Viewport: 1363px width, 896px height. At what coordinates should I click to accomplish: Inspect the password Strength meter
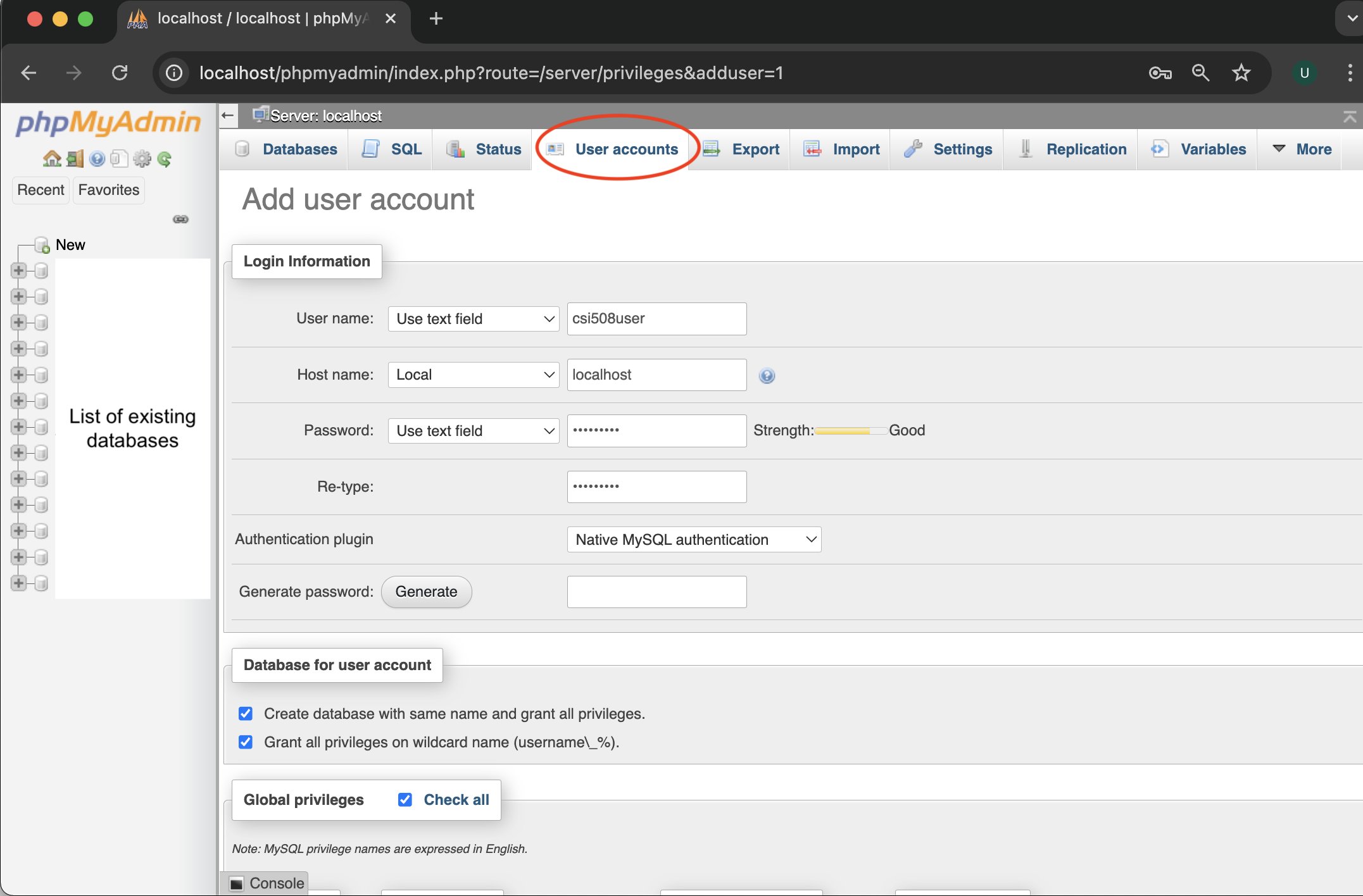[851, 430]
